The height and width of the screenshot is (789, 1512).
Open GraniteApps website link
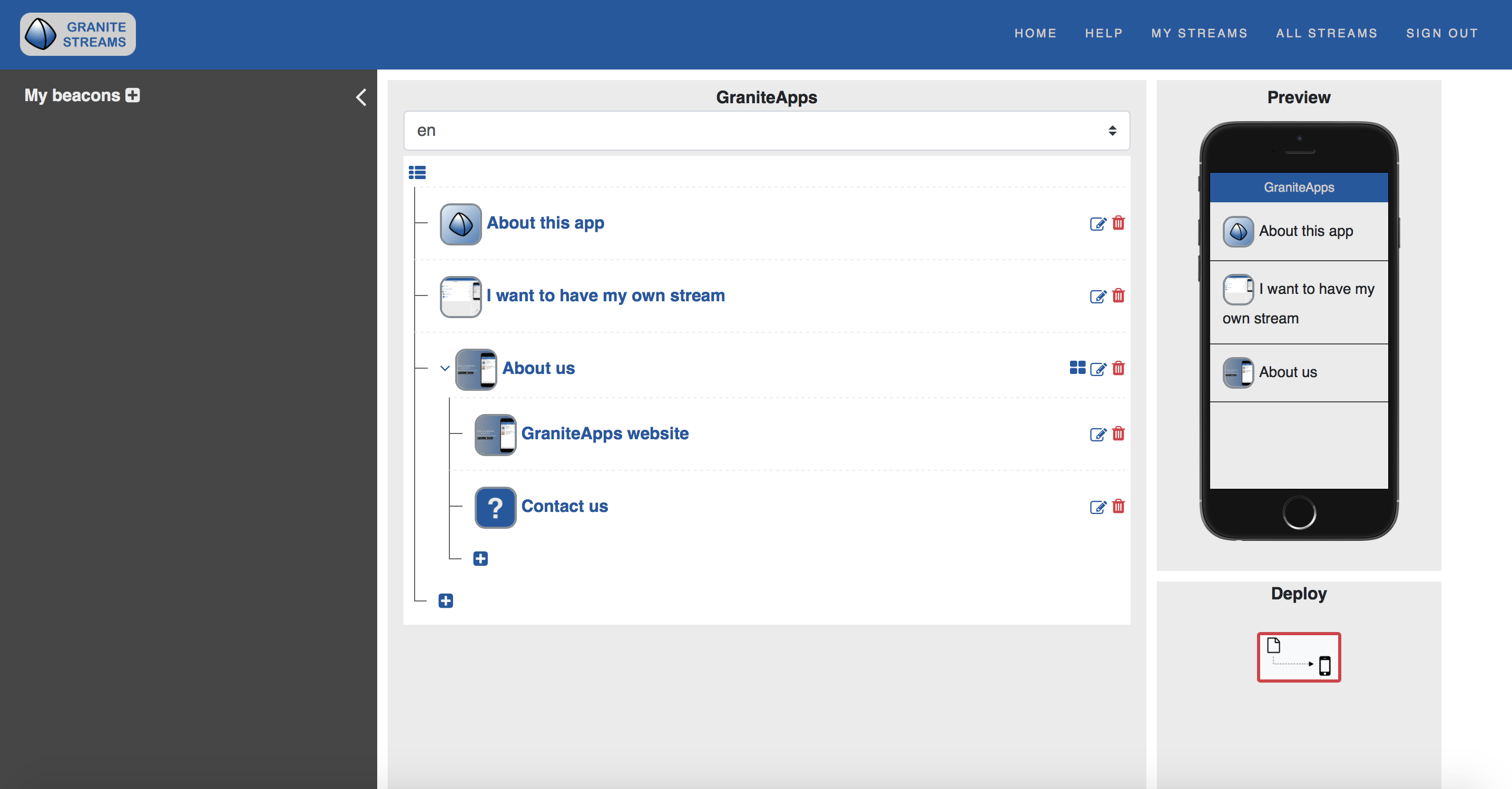pyautogui.click(x=605, y=433)
